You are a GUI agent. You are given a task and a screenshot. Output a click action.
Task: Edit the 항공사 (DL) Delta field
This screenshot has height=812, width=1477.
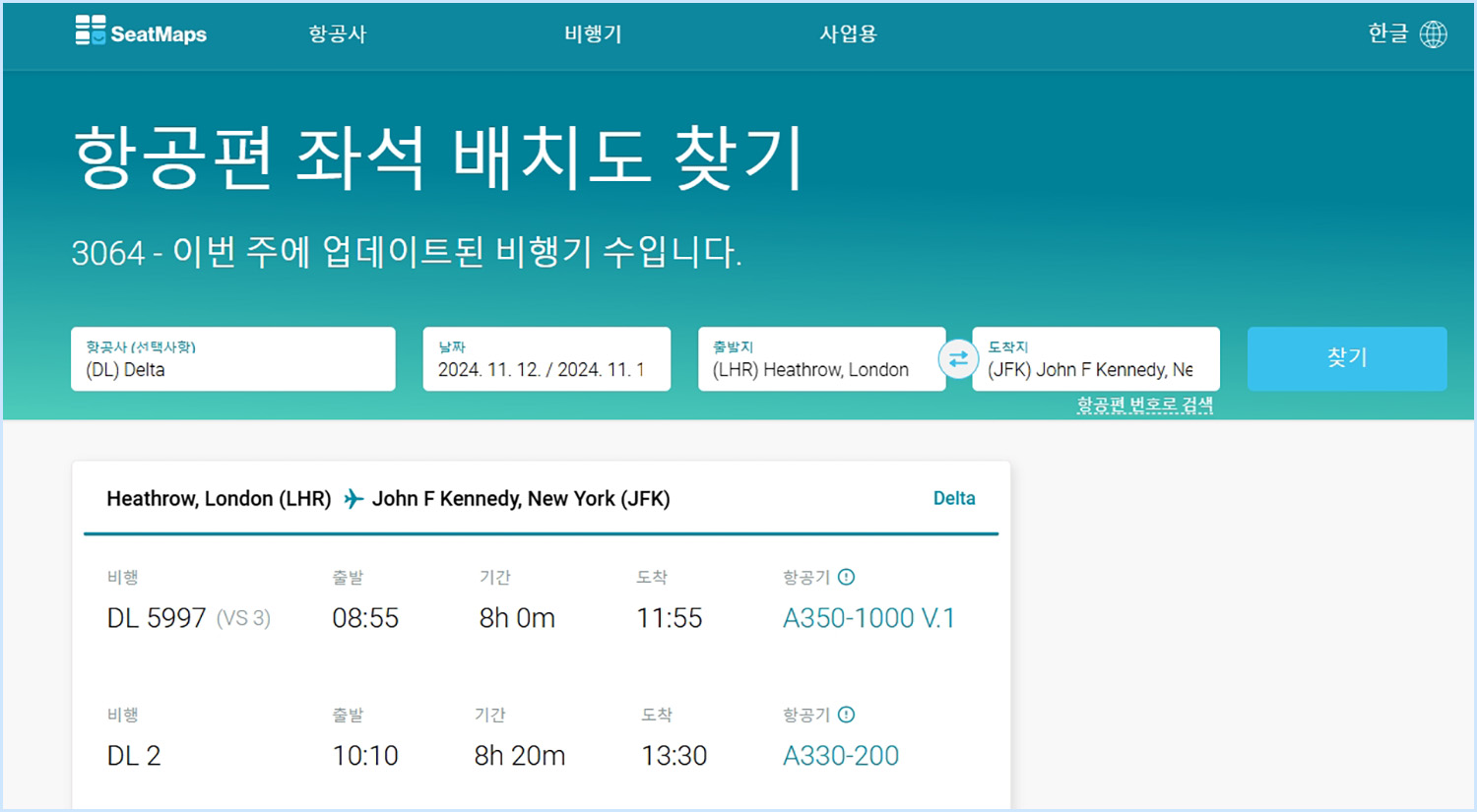233,359
